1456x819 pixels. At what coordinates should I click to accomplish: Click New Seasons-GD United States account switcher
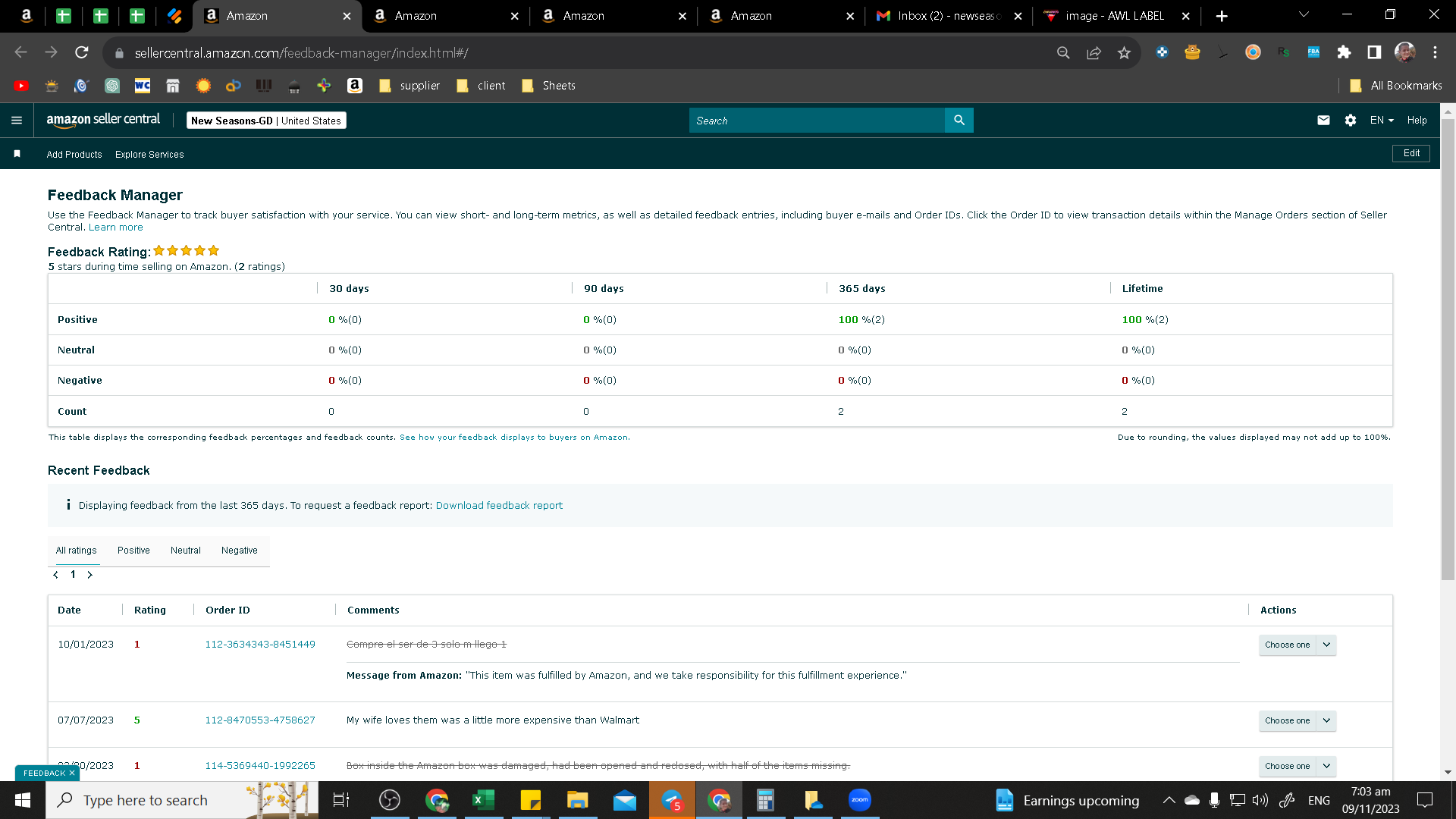(x=266, y=121)
